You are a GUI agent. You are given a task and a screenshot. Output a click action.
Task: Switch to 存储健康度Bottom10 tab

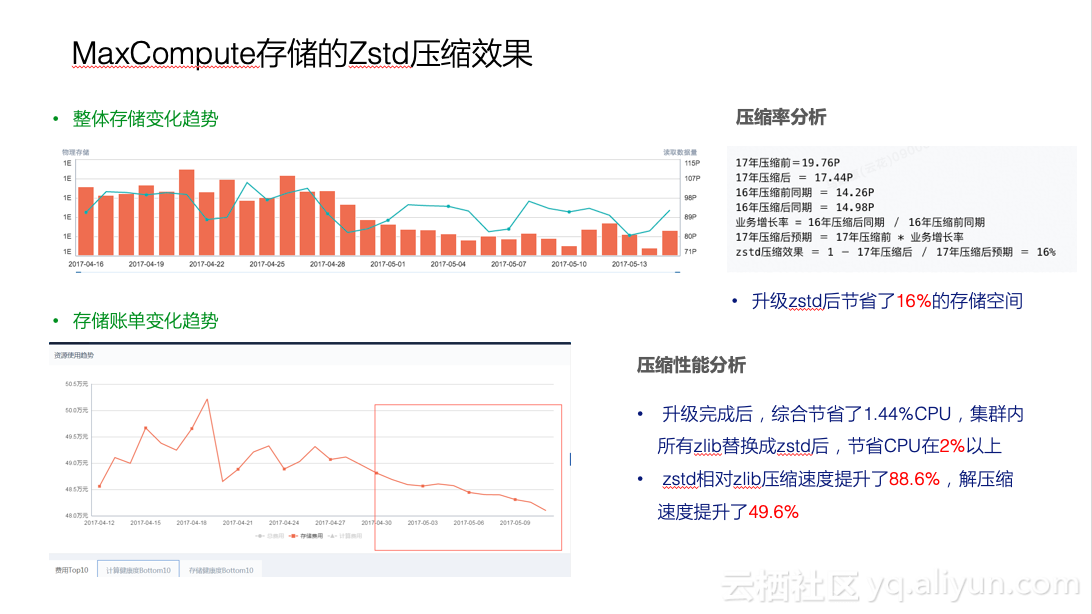pos(221,570)
